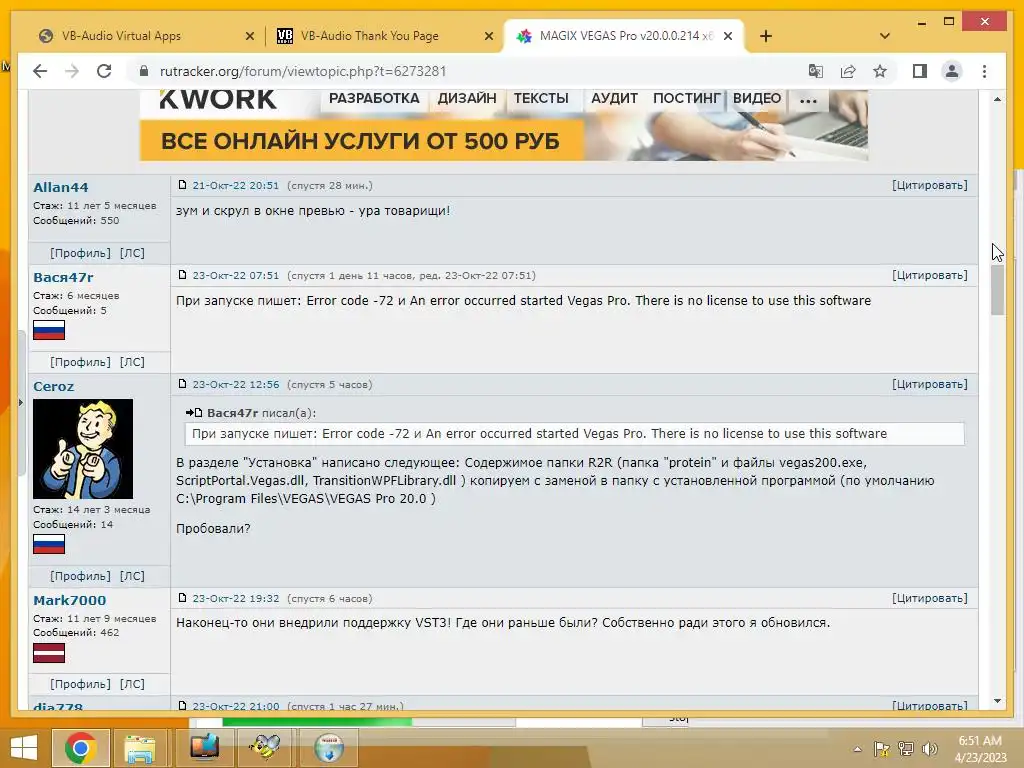Image resolution: width=1024 pixels, height=768 pixels.
Task: Send ЛС message to Ceroz
Action: click(x=133, y=576)
